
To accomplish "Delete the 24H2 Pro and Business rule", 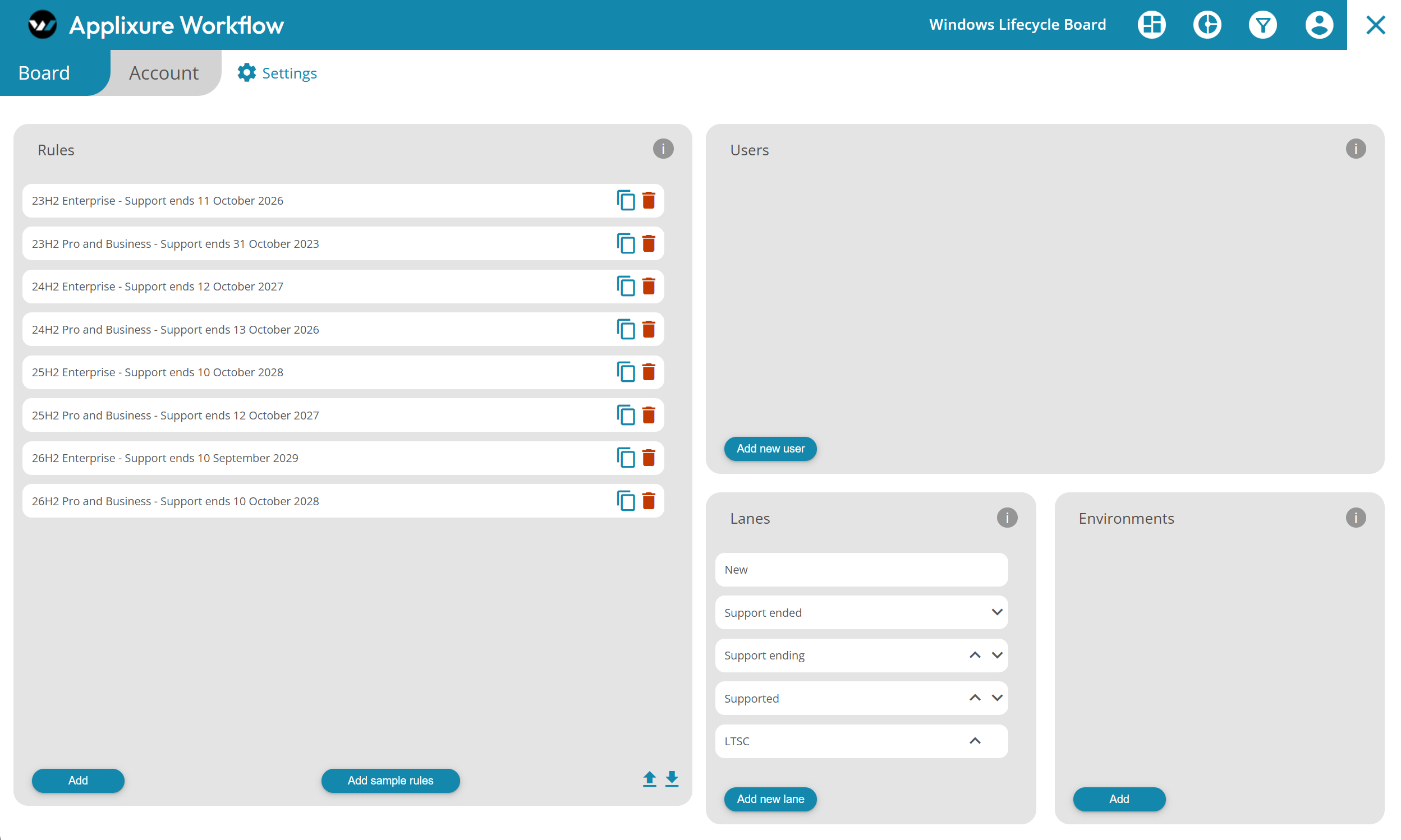I will point(649,329).
